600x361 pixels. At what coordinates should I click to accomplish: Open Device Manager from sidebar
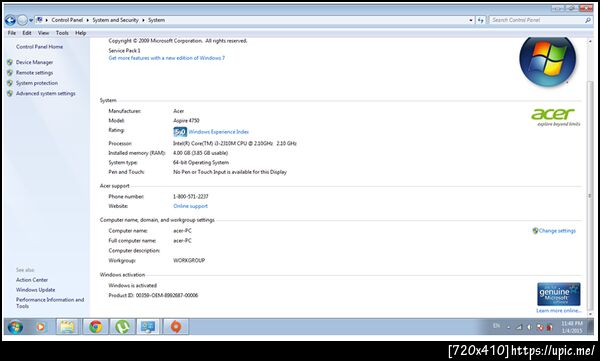[x=34, y=62]
